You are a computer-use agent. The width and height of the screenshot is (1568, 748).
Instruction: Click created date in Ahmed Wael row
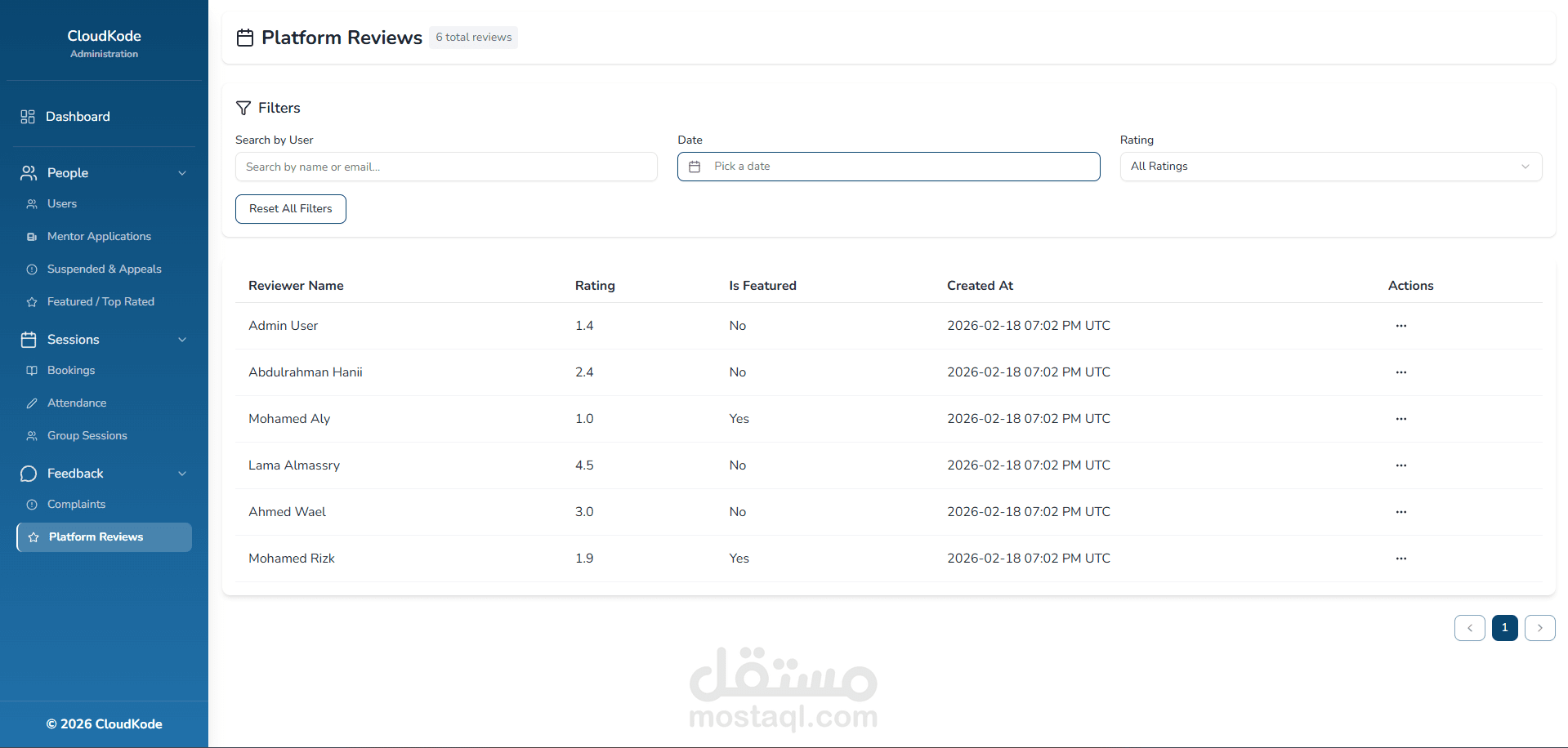pyautogui.click(x=1029, y=512)
